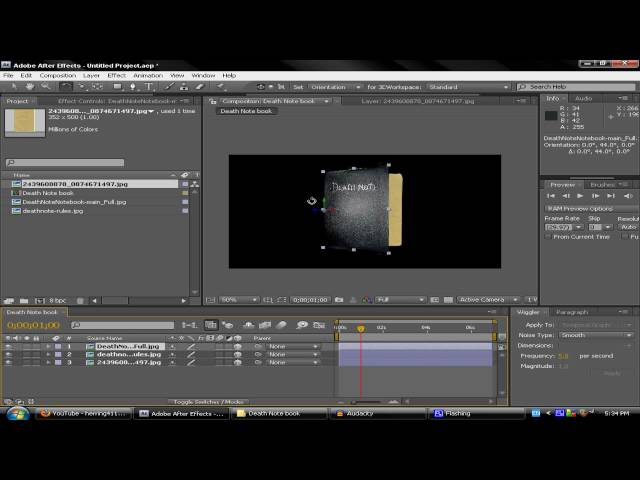This screenshot has width=640, height=480.
Task: Toggle the audio mute button in Preview panel
Action: (628, 196)
